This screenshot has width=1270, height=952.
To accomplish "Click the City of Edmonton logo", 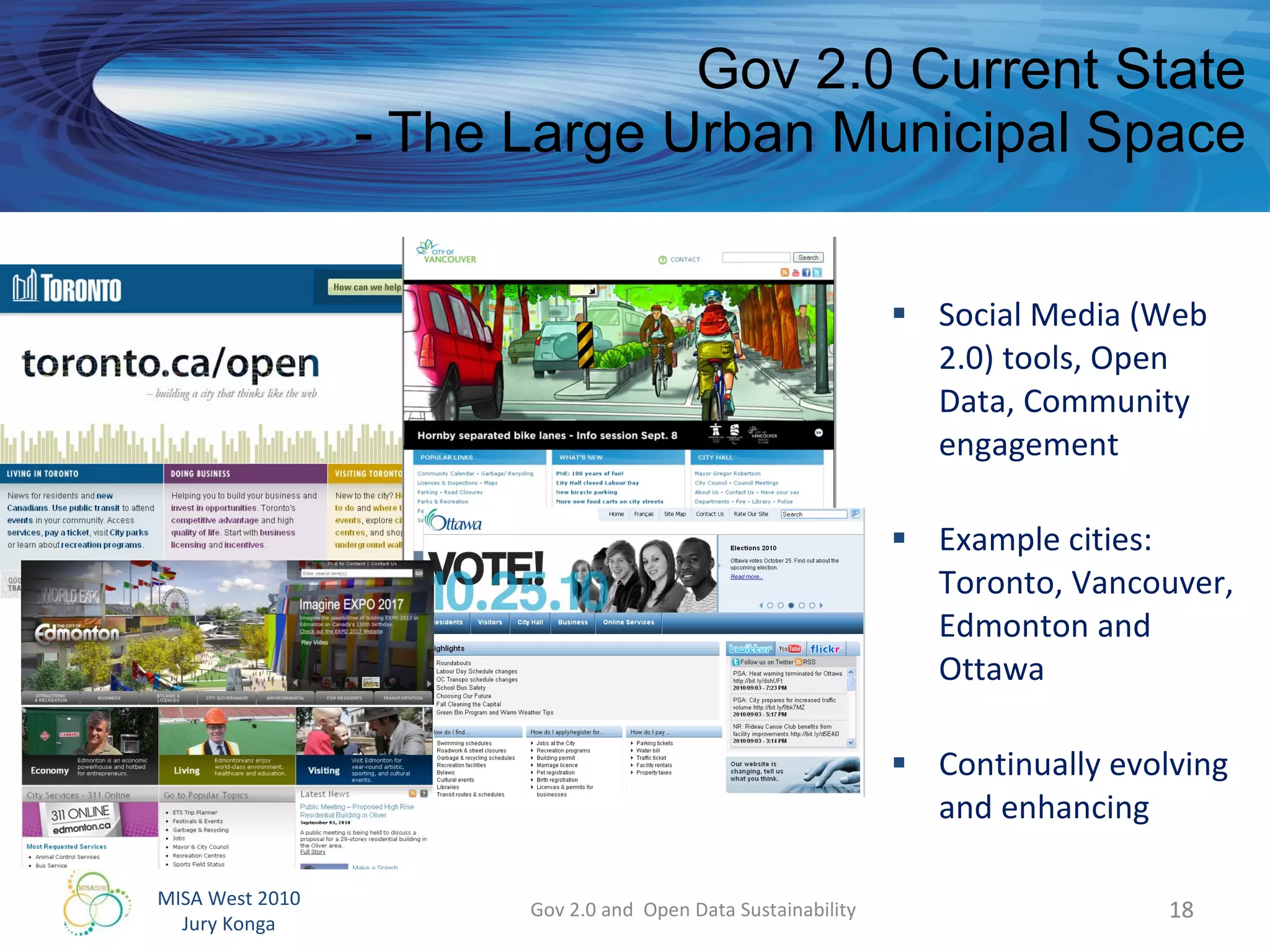I will 77,632.
